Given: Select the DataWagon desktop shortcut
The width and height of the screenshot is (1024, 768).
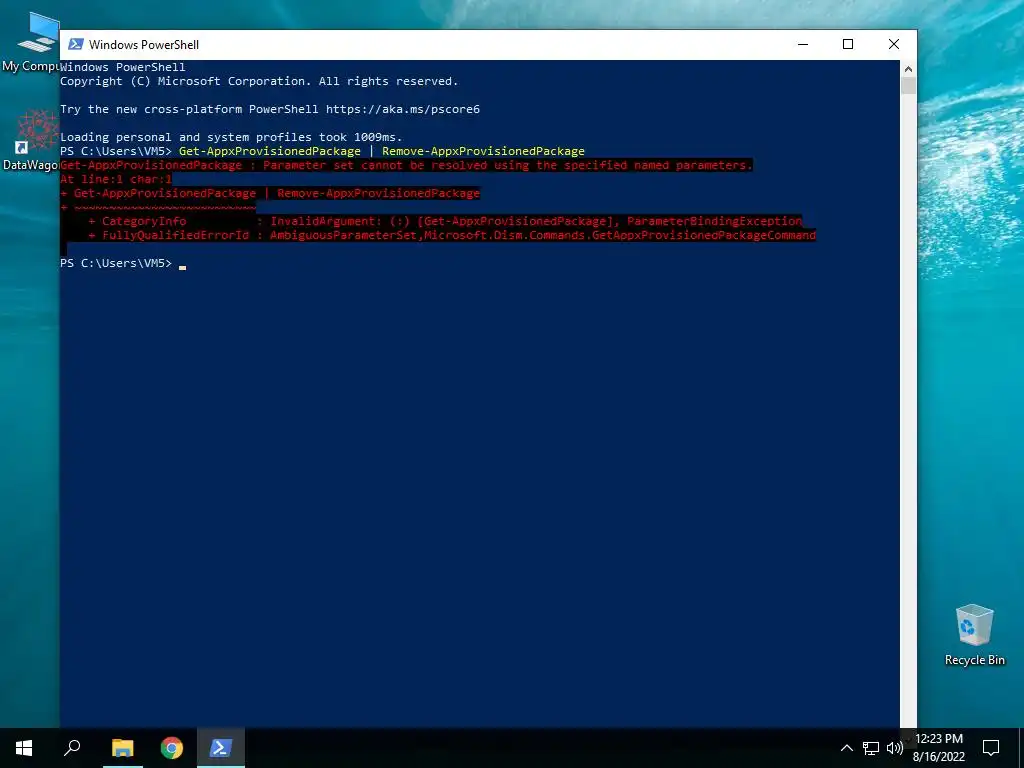Looking at the screenshot, I should (x=30, y=140).
